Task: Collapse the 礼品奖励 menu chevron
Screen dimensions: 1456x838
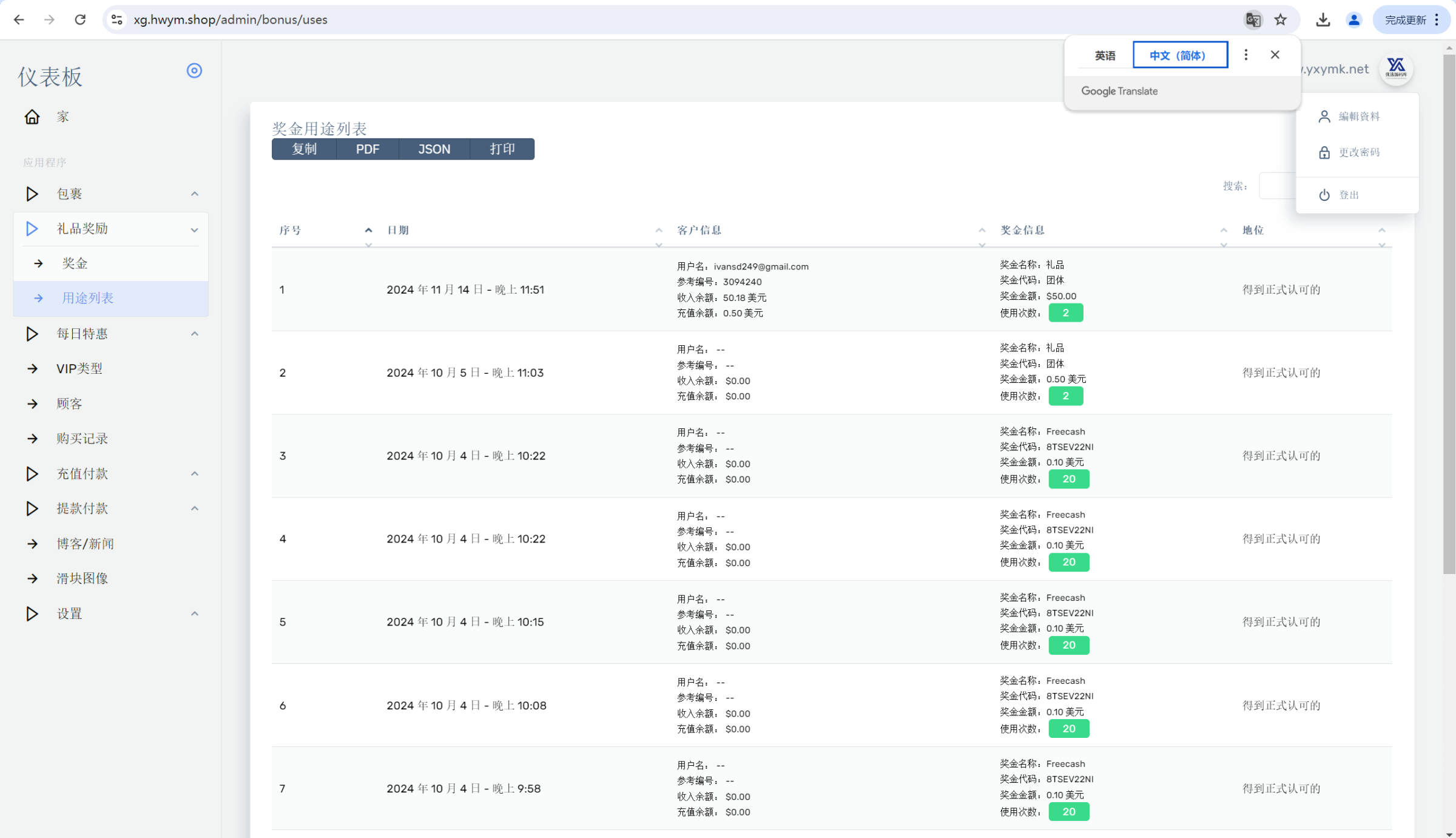Action: click(194, 230)
